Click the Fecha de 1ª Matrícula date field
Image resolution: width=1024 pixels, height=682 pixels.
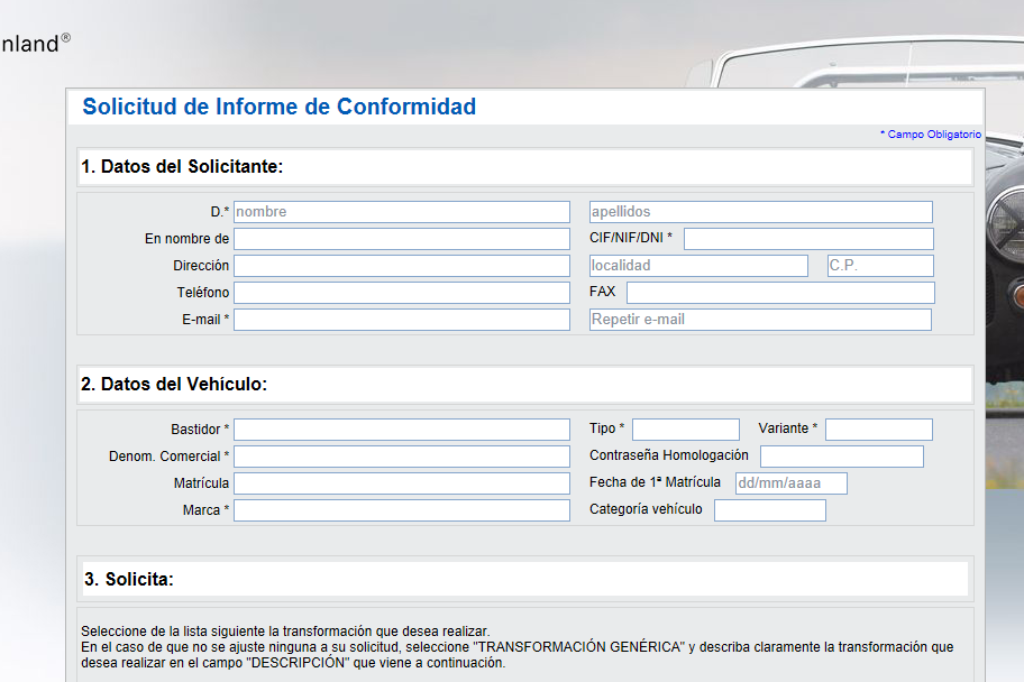pyautogui.click(x=791, y=484)
